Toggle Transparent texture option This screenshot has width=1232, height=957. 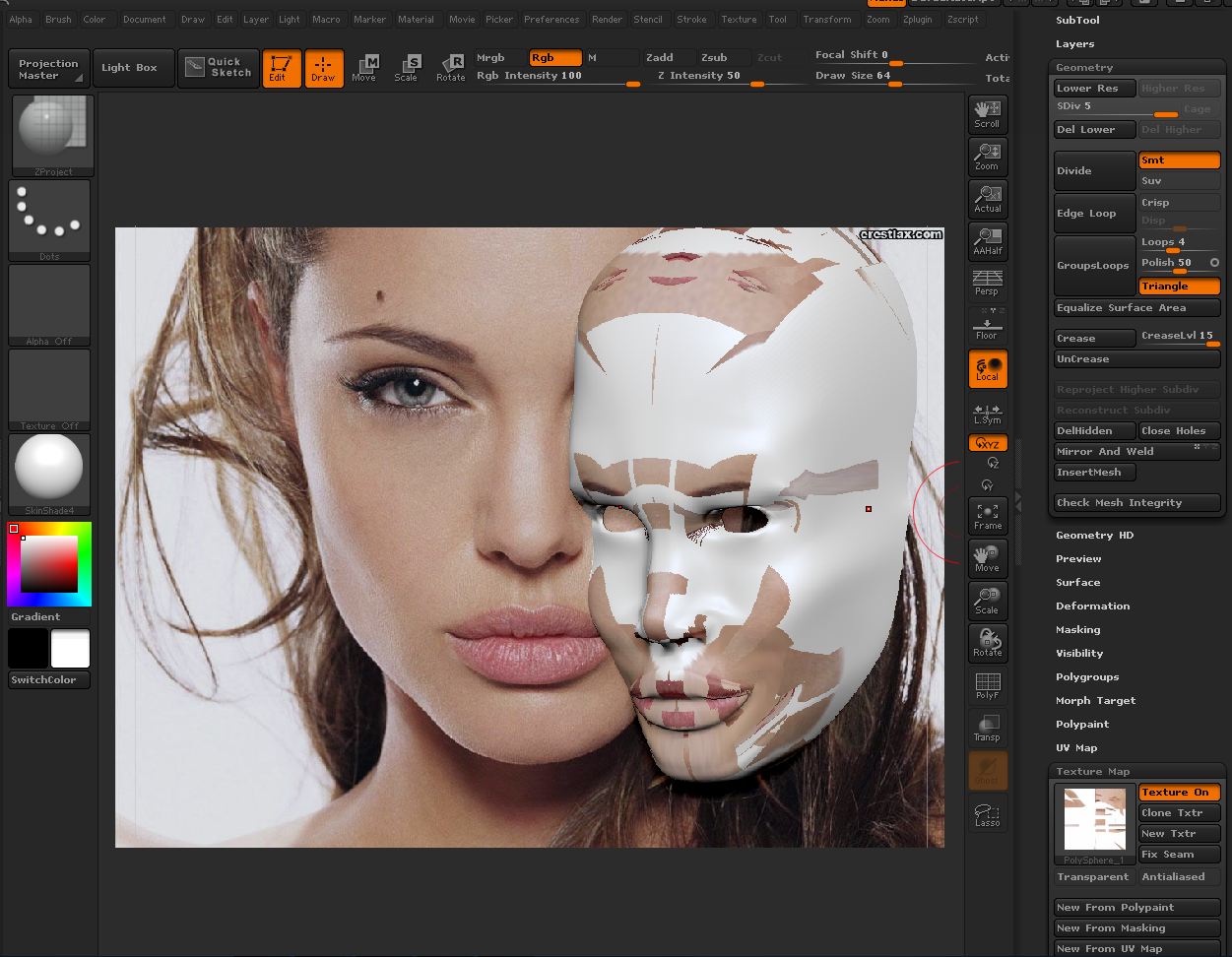pyautogui.click(x=1093, y=877)
